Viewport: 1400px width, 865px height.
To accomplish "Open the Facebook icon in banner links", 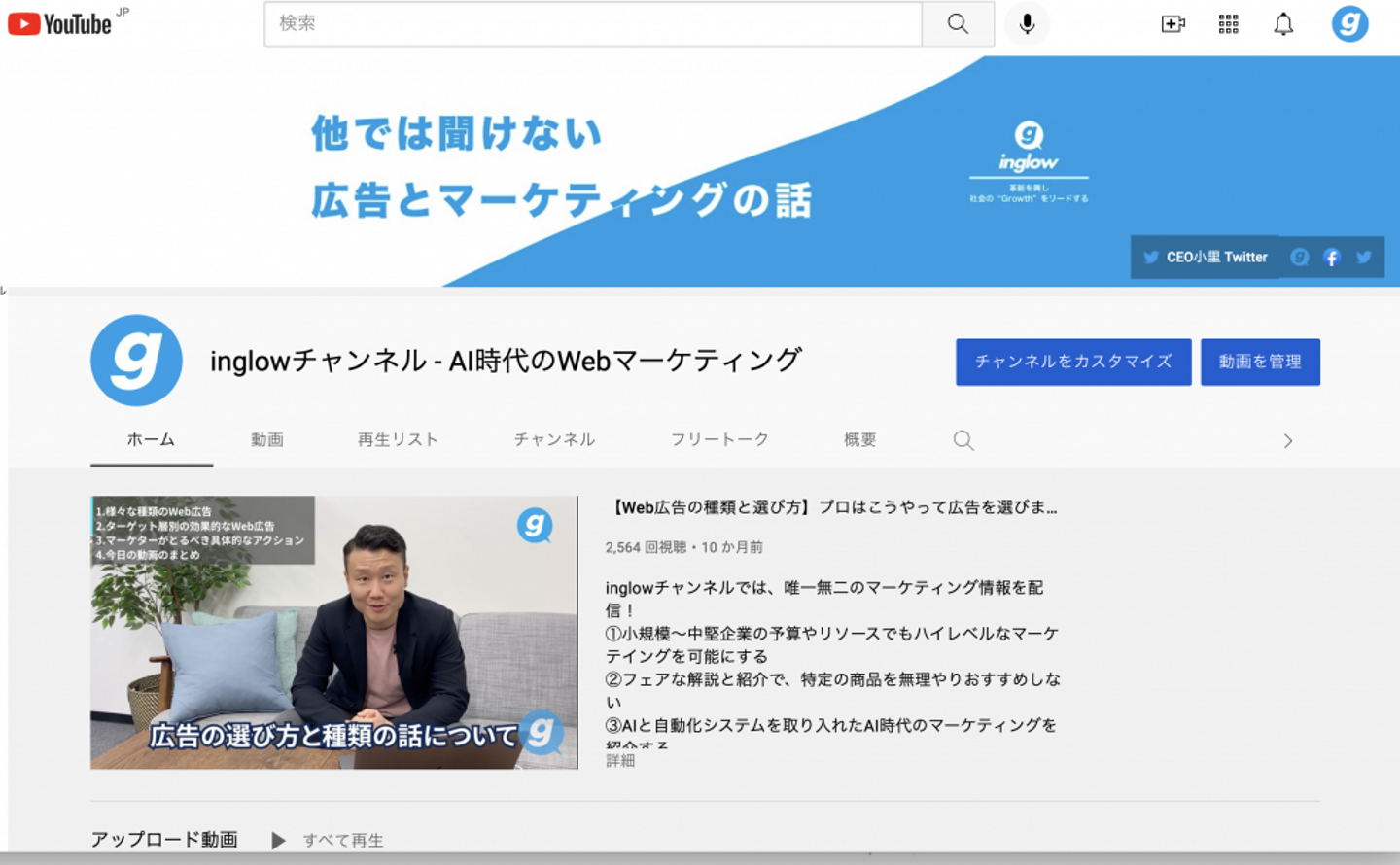I will coord(1332,258).
